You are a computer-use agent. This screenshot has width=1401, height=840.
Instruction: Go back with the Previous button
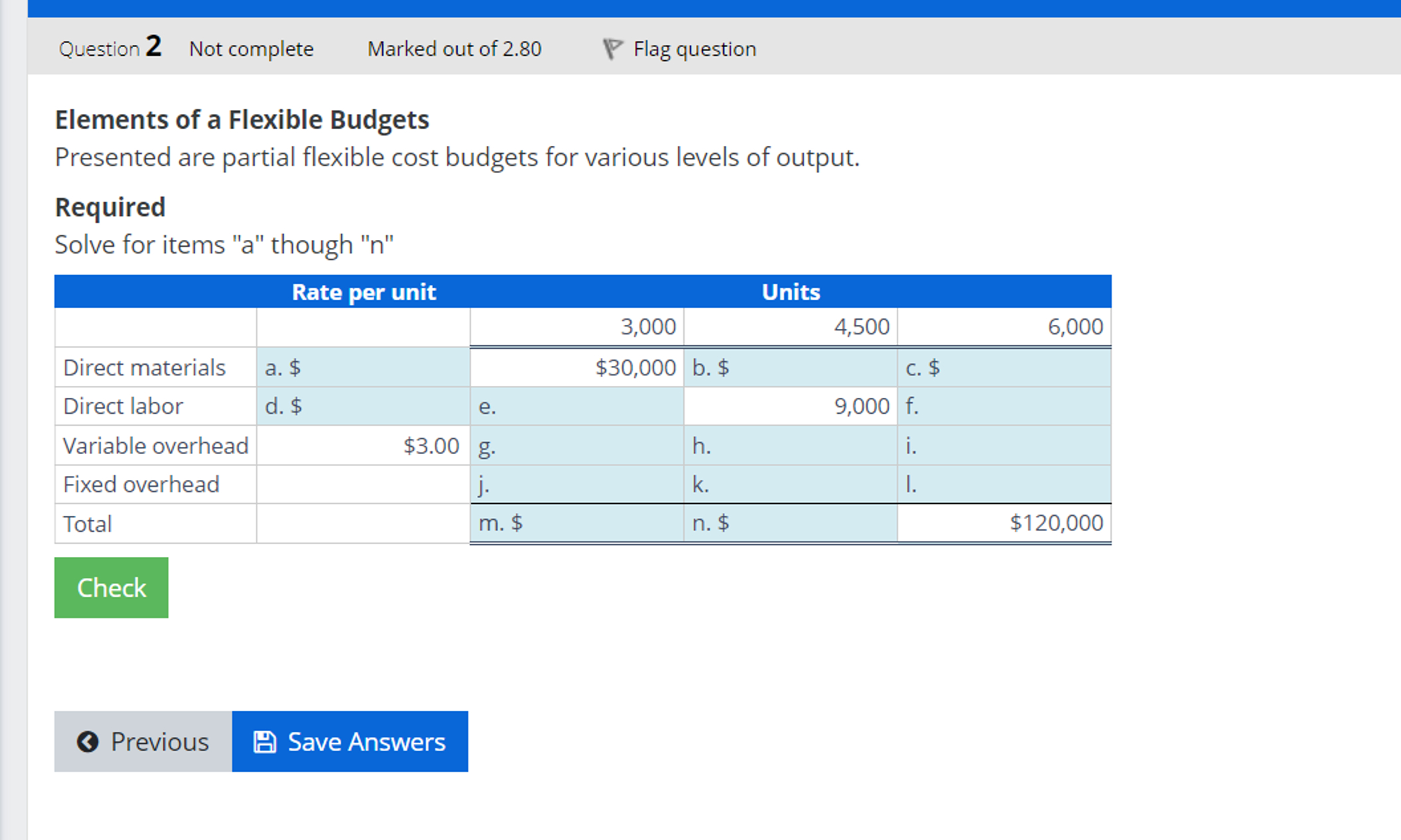click(x=143, y=742)
